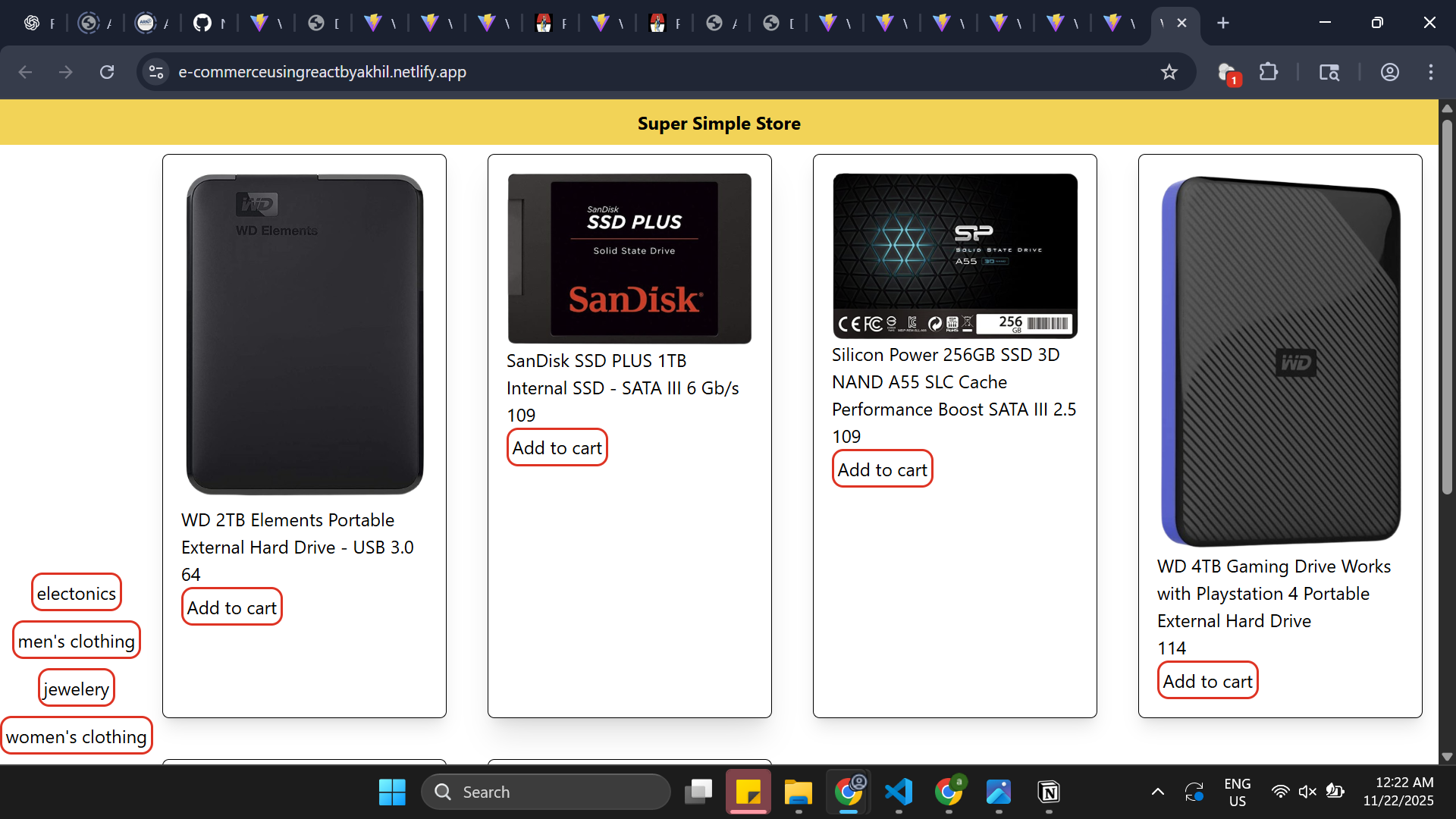Open Notion app in taskbar

point(1049,792)
